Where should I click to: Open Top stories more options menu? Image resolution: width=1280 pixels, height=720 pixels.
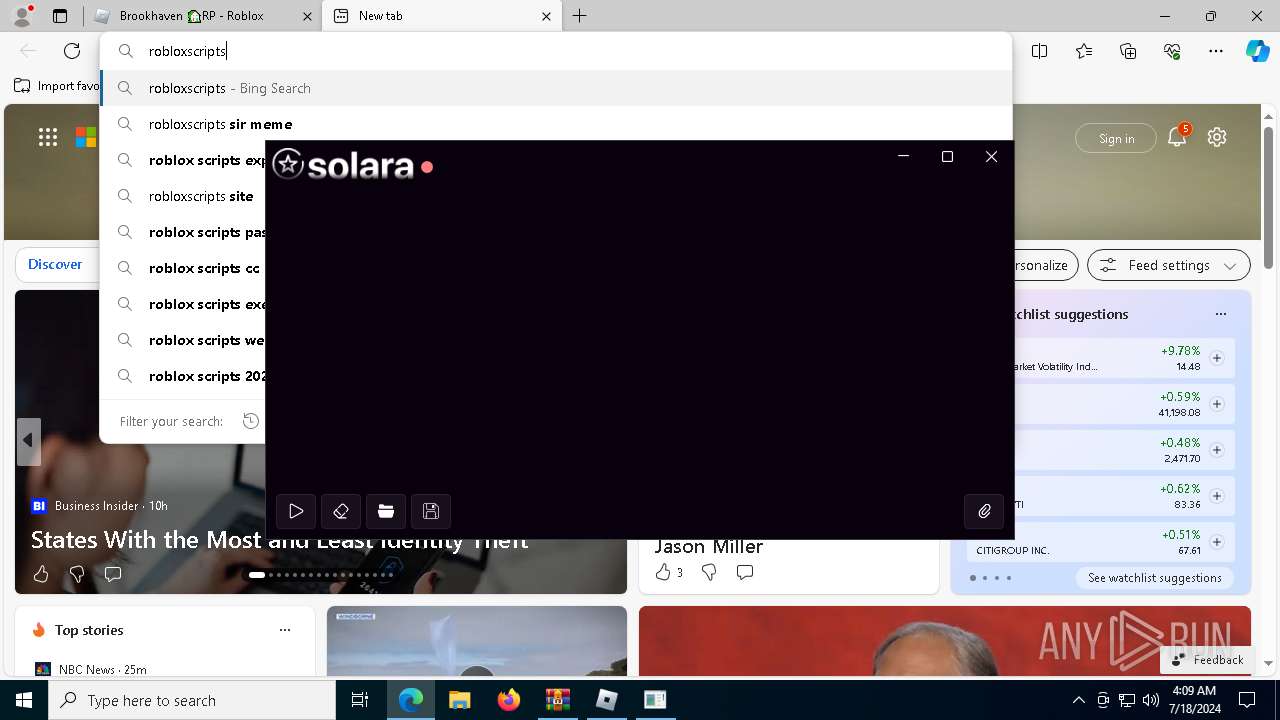pyautogui.click(x=285, y=630)
